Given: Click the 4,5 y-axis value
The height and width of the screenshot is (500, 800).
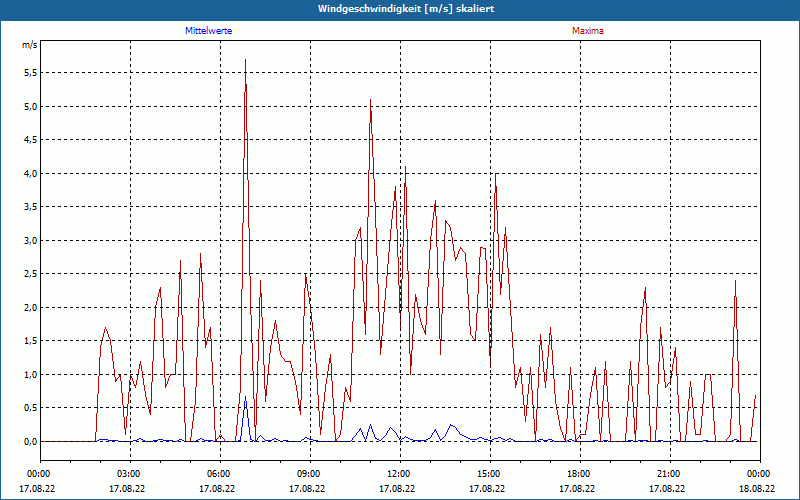Looking at the screenshot, I should tap(31, 140).
